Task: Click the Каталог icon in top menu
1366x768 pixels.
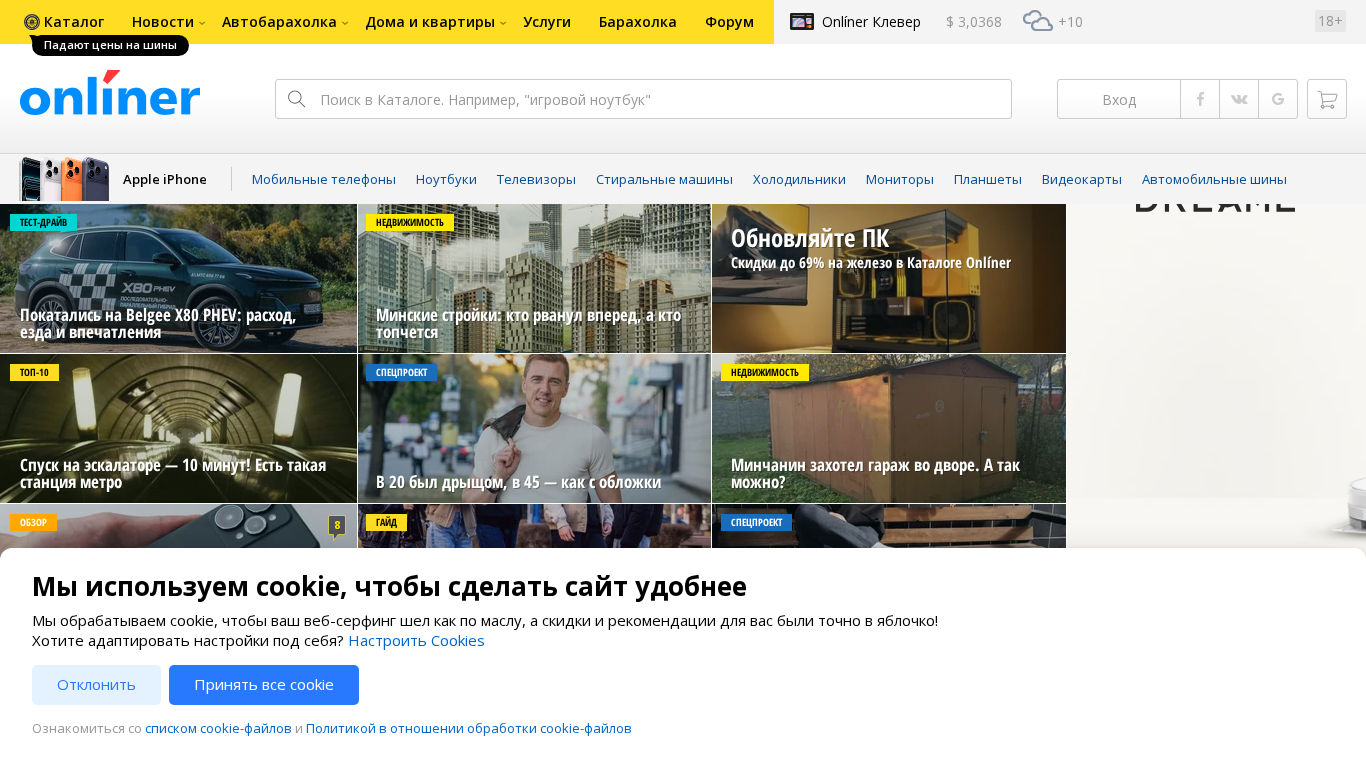Action: click(x=32, y=22)
